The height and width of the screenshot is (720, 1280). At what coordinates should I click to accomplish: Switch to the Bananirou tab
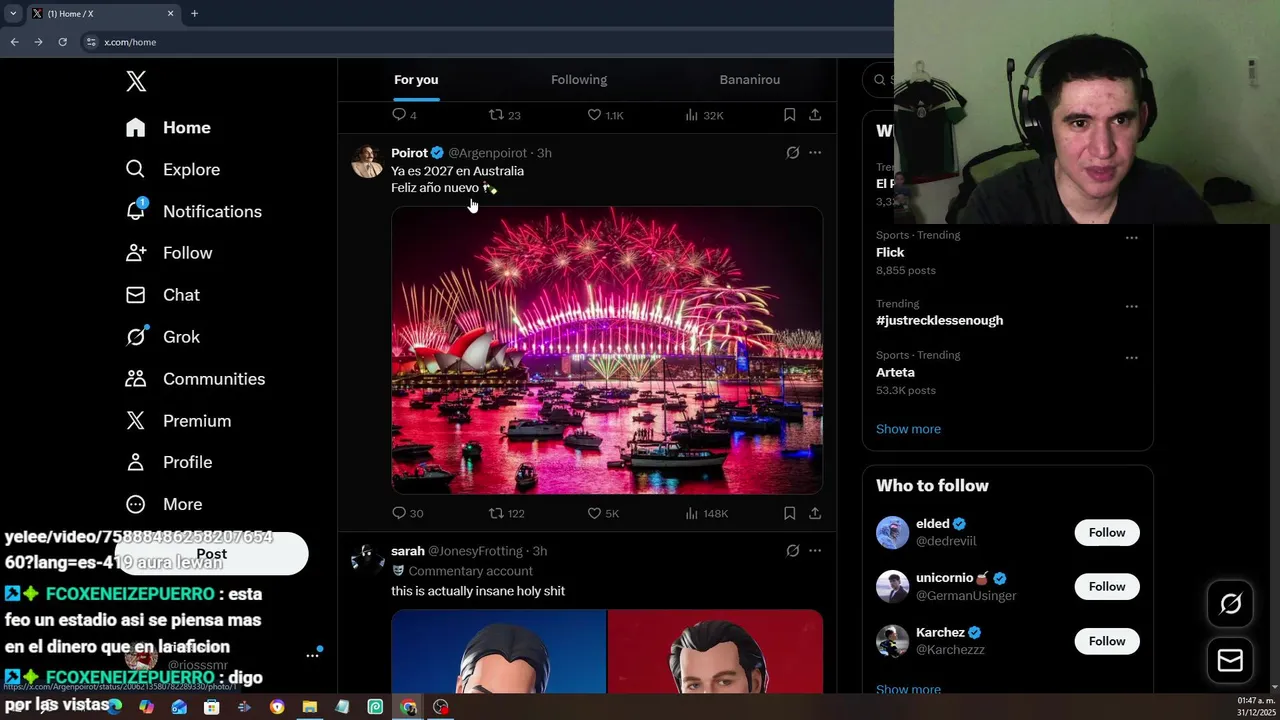coord(750,80)
